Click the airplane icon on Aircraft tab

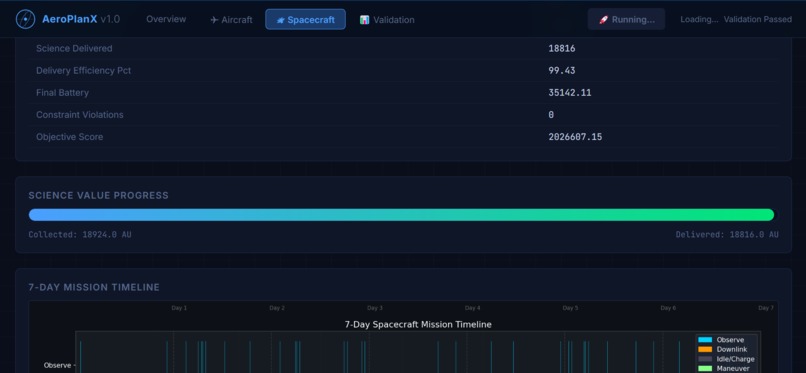click(214, 20)
